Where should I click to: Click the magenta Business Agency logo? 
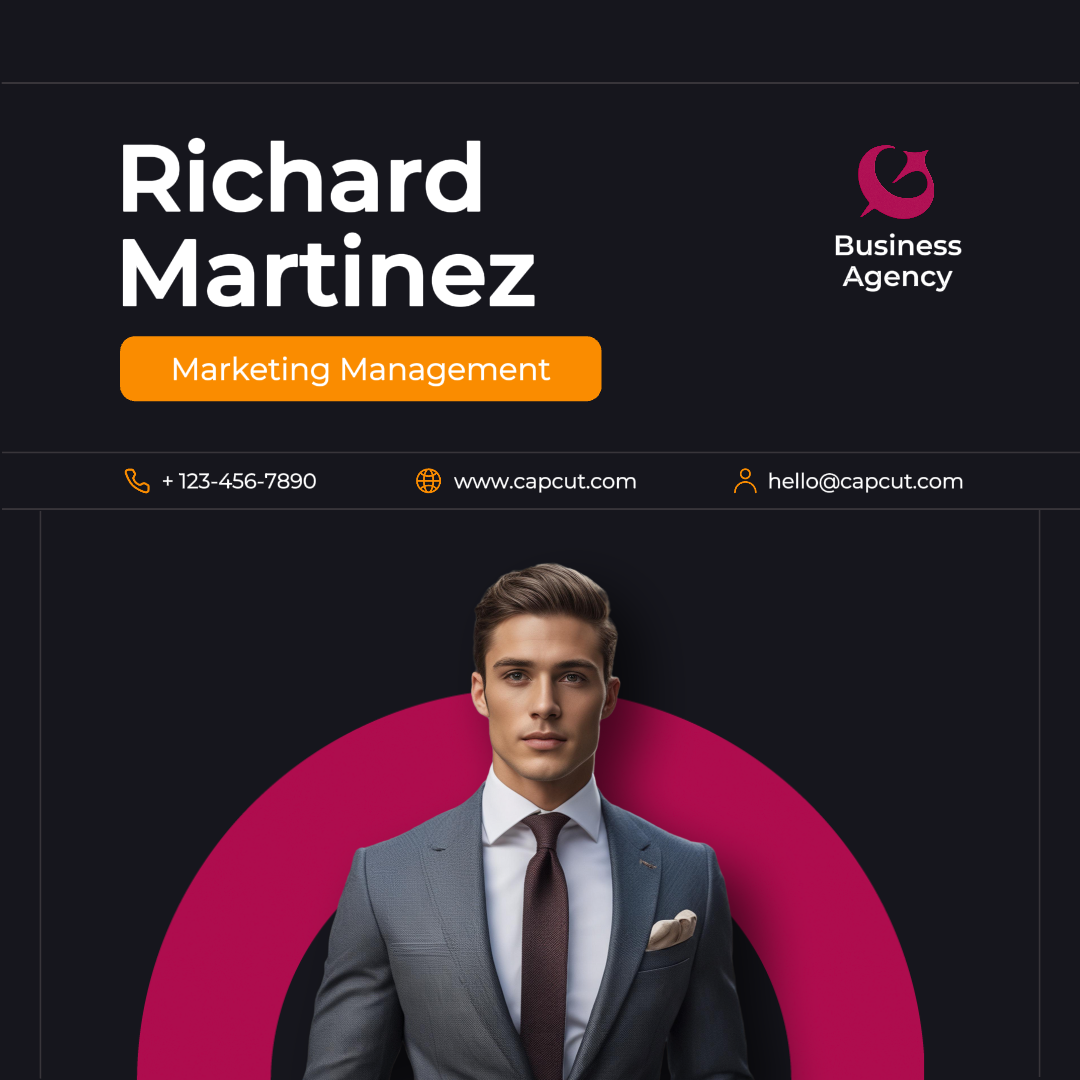click(896, 181)
